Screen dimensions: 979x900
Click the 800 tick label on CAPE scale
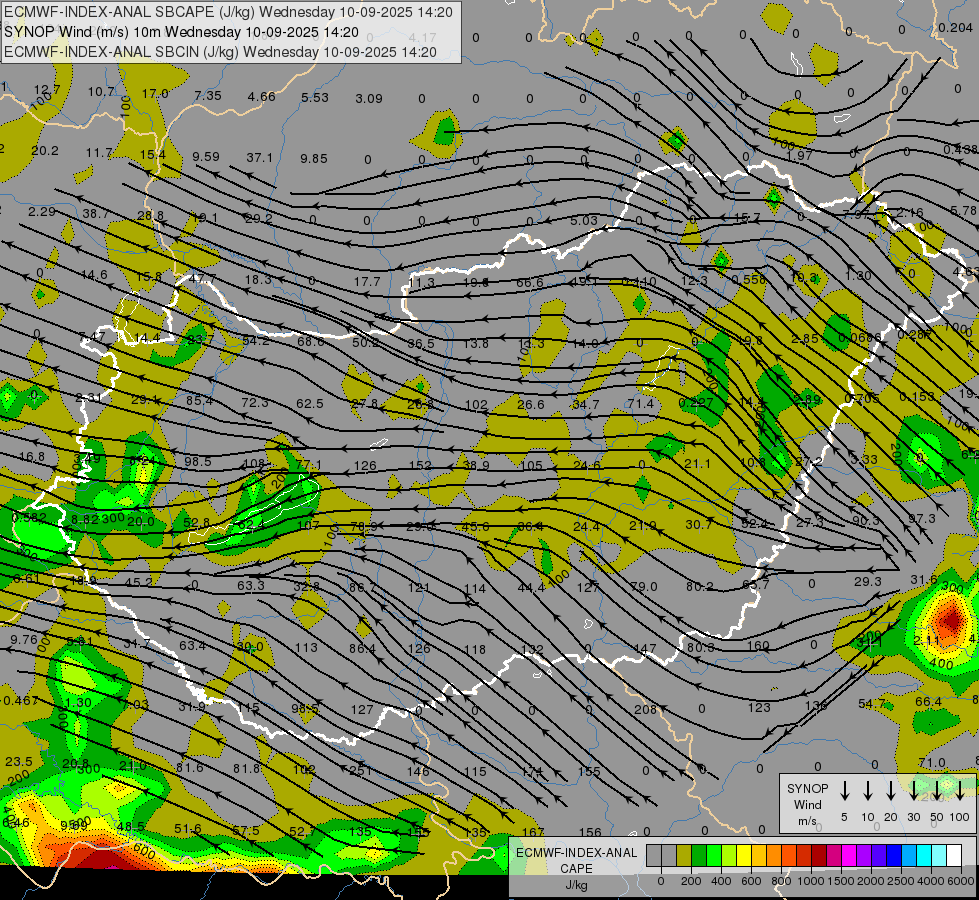pos(781,881)
